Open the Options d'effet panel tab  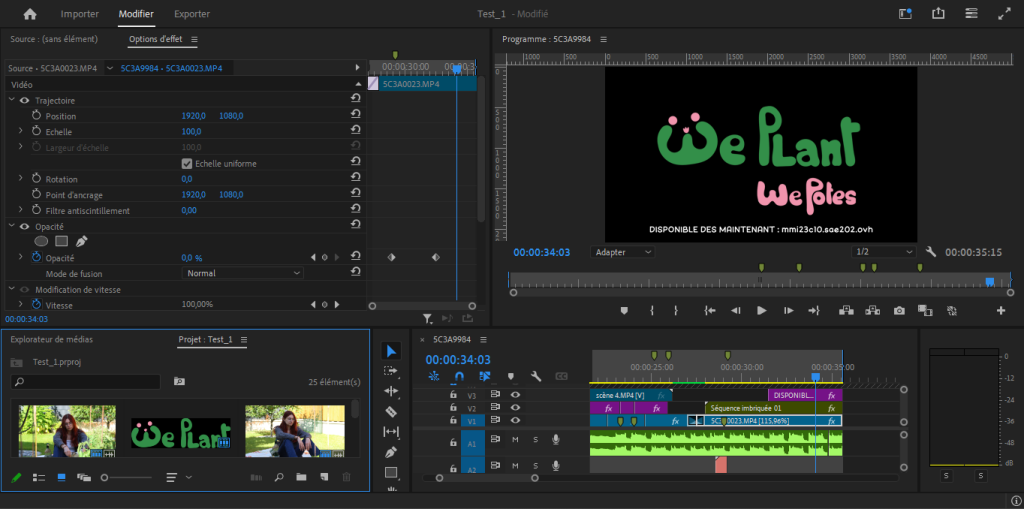click(x=155, y=39)
